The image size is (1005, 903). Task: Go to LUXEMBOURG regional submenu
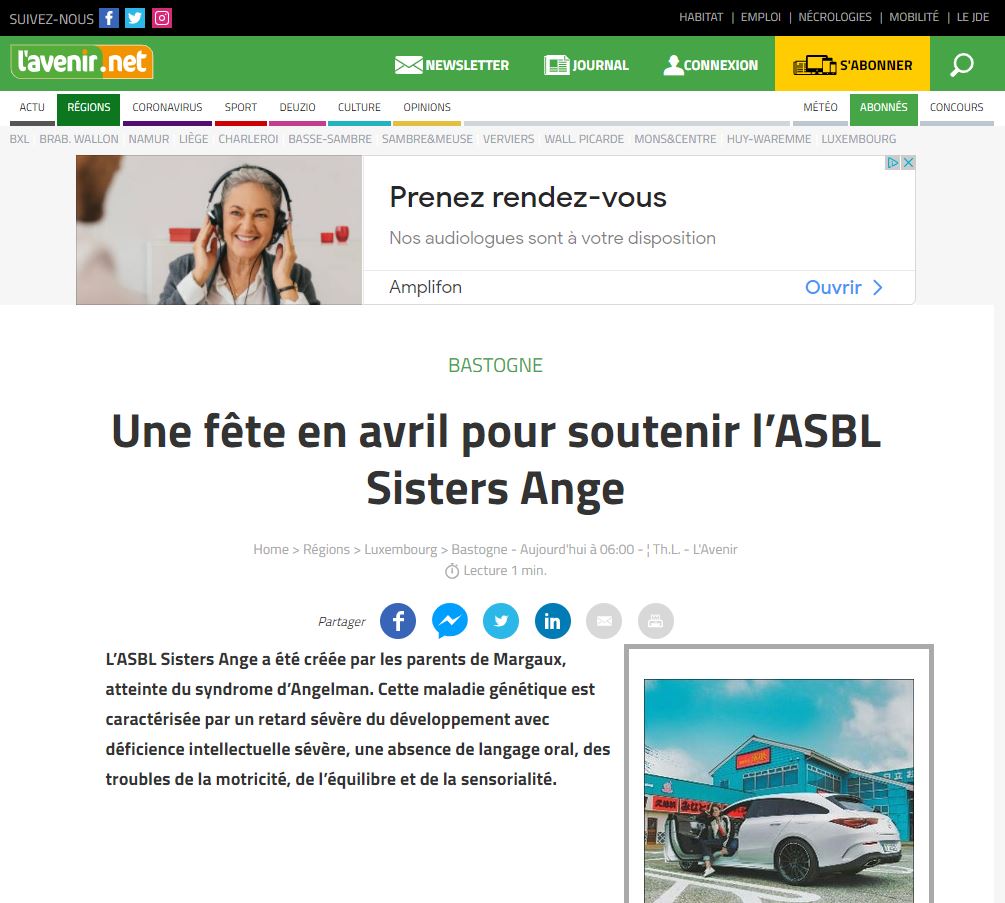coord(858,139)
